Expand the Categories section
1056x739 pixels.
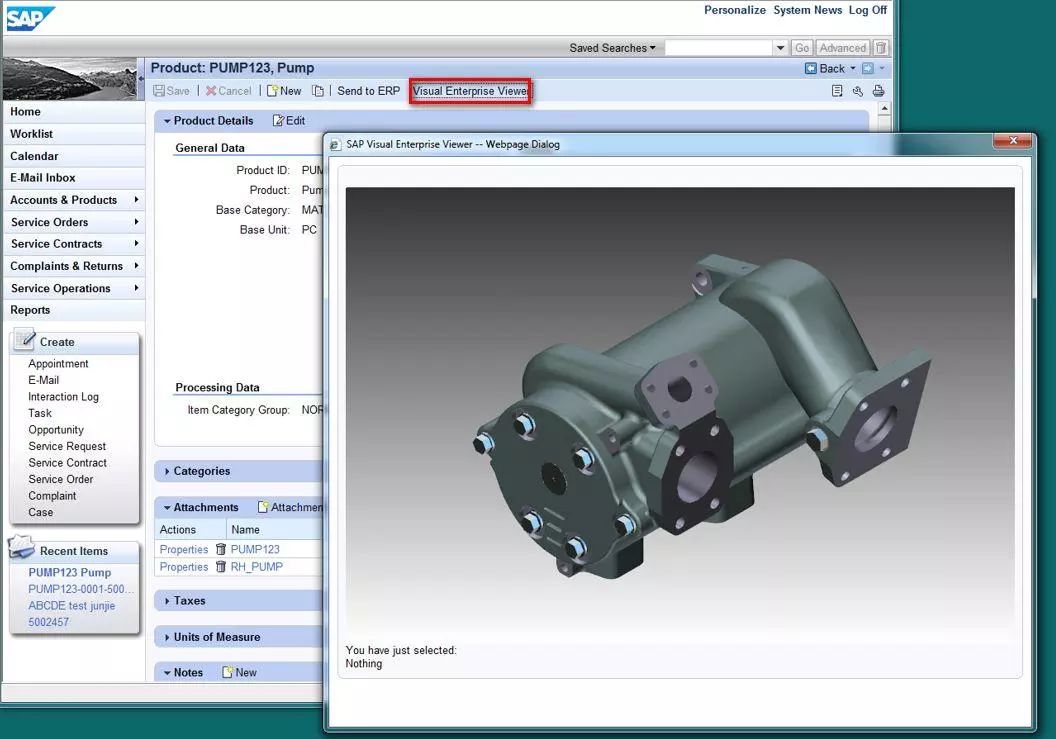pos(167,472)
